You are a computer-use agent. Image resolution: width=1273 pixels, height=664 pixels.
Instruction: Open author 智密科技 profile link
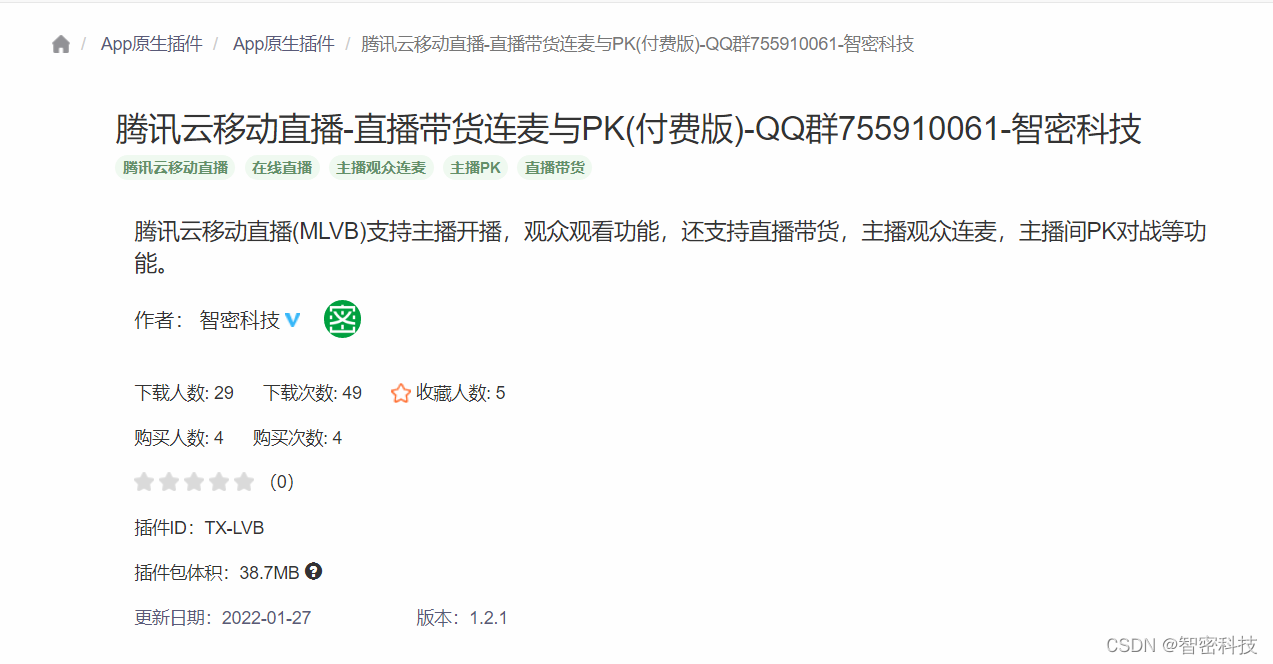click(240, 320)
